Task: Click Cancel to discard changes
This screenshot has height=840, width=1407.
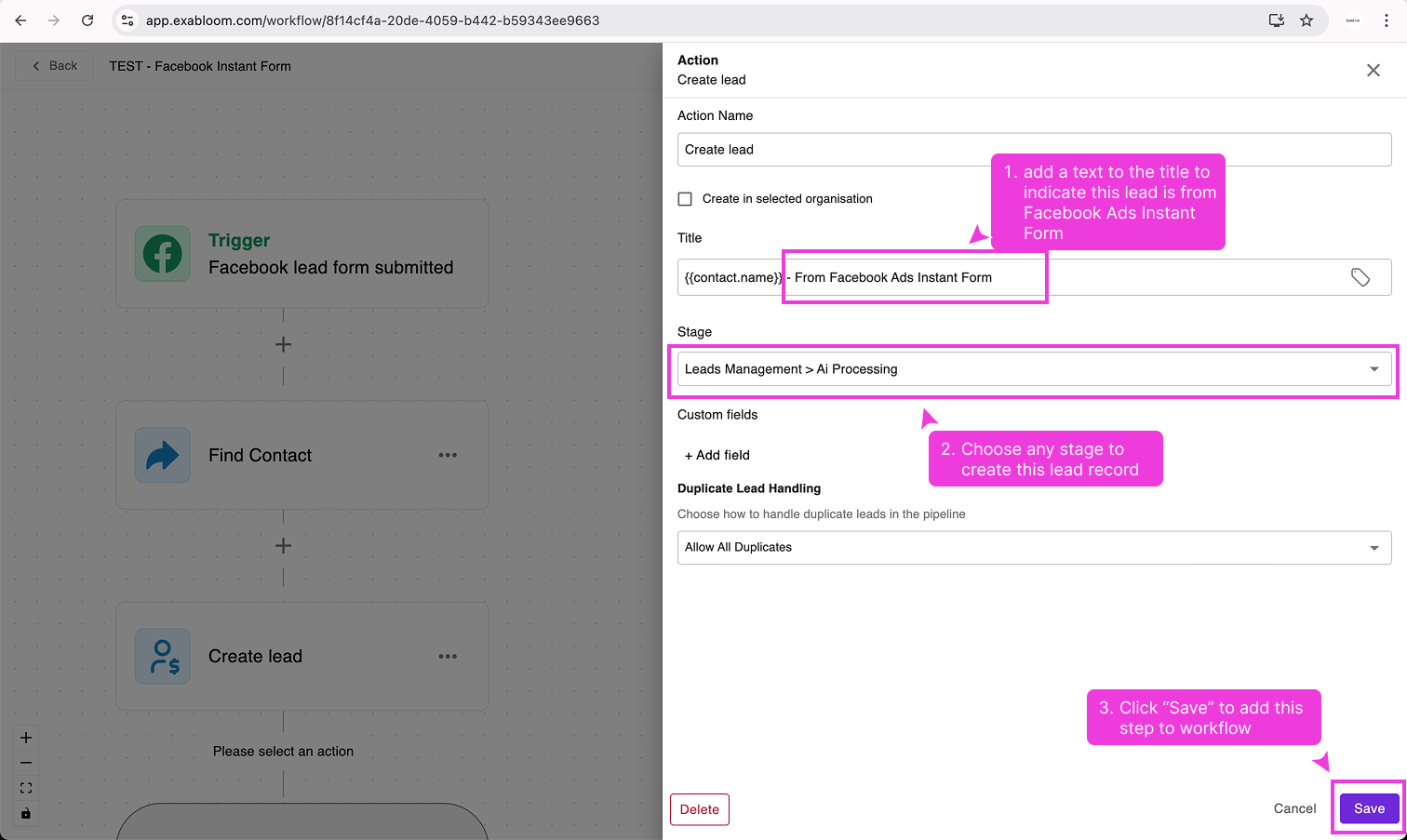Action: click(1294, 808)
